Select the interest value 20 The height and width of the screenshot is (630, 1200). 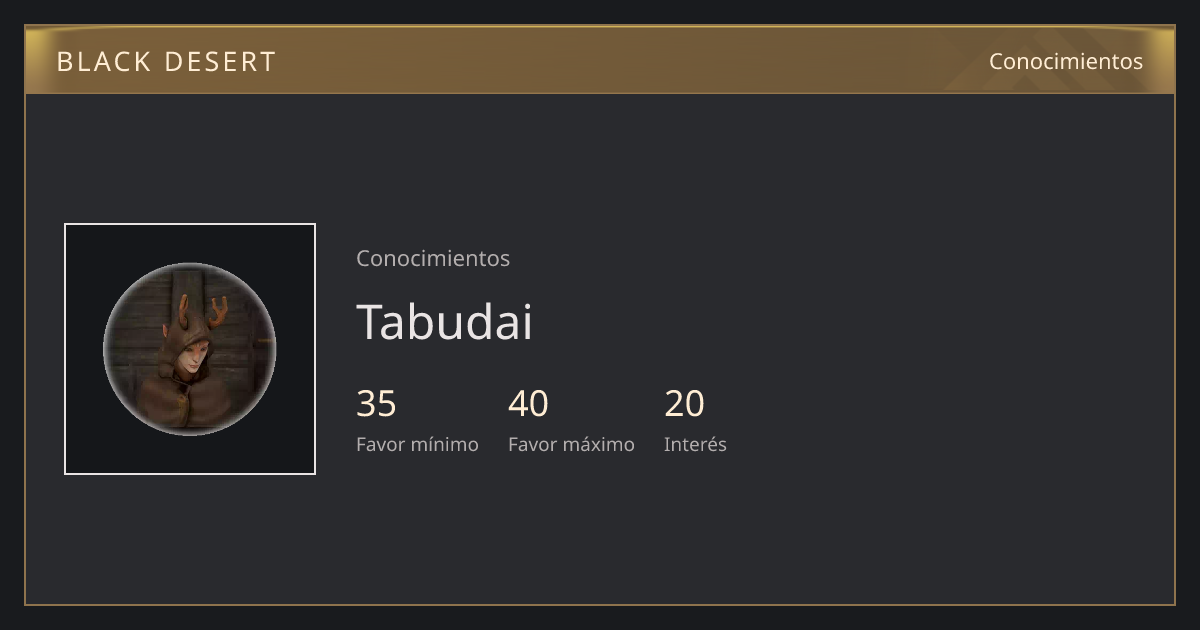pyautogui.click(x=684, y=404)
